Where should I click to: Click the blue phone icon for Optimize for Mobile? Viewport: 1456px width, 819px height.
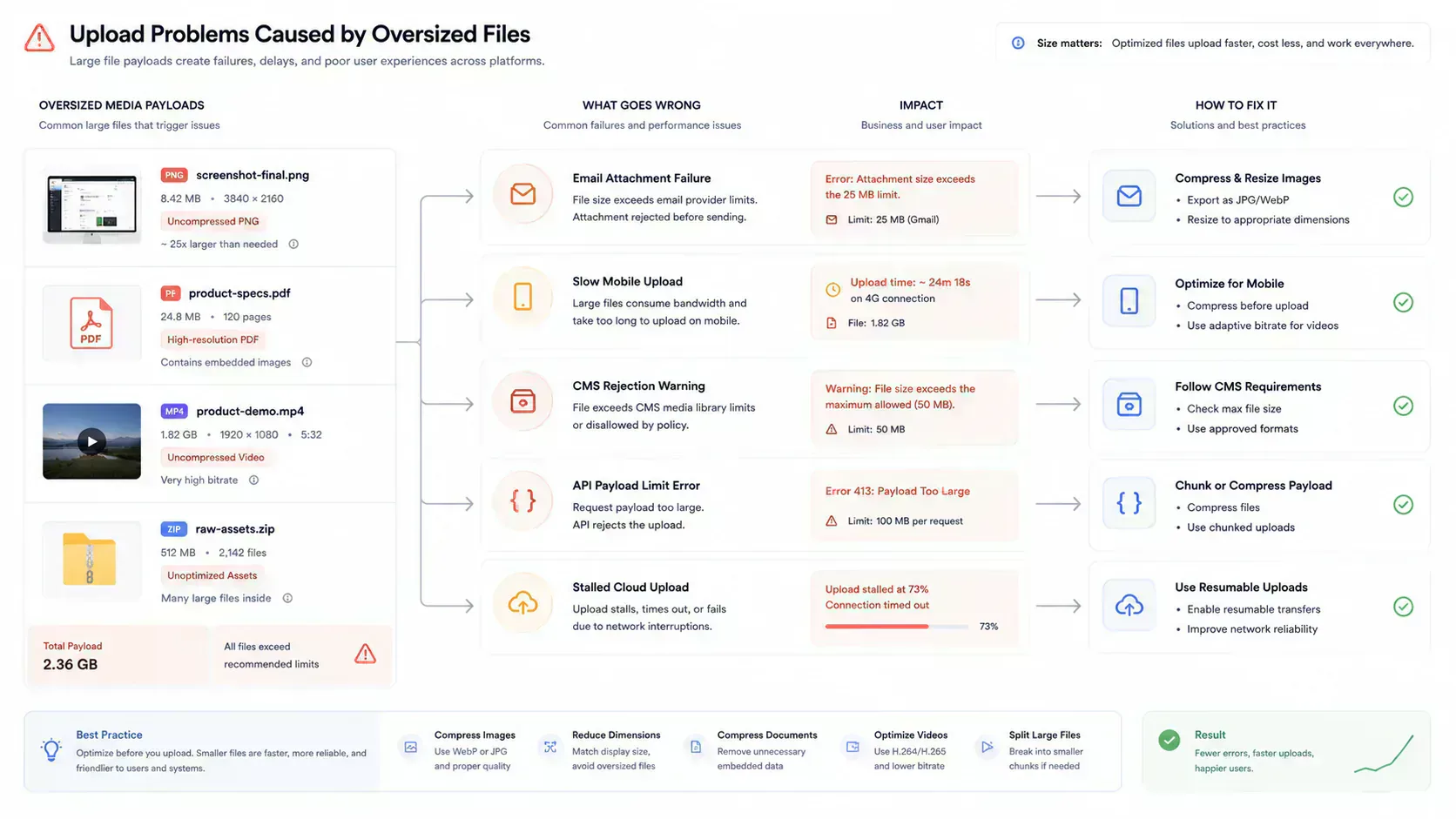pos(1129,300)
